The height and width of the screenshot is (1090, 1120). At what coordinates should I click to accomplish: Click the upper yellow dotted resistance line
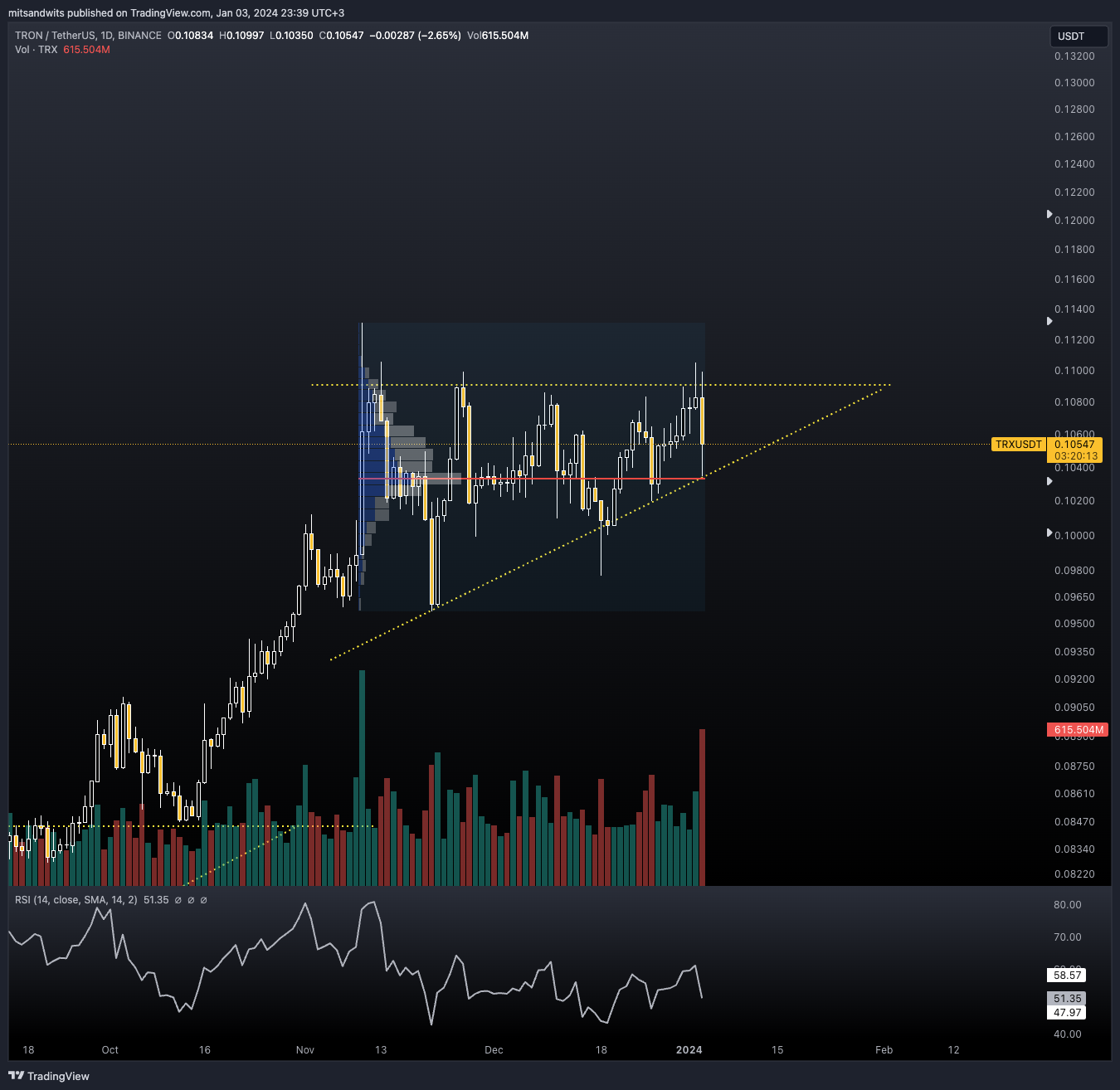[x=601, y=385]
